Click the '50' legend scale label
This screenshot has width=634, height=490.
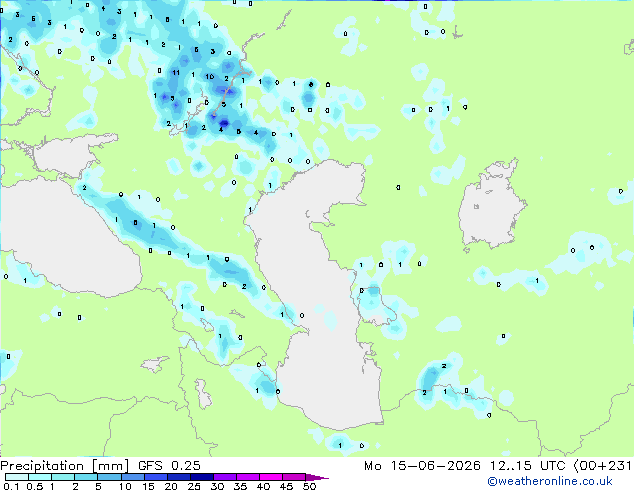[310, 486]
